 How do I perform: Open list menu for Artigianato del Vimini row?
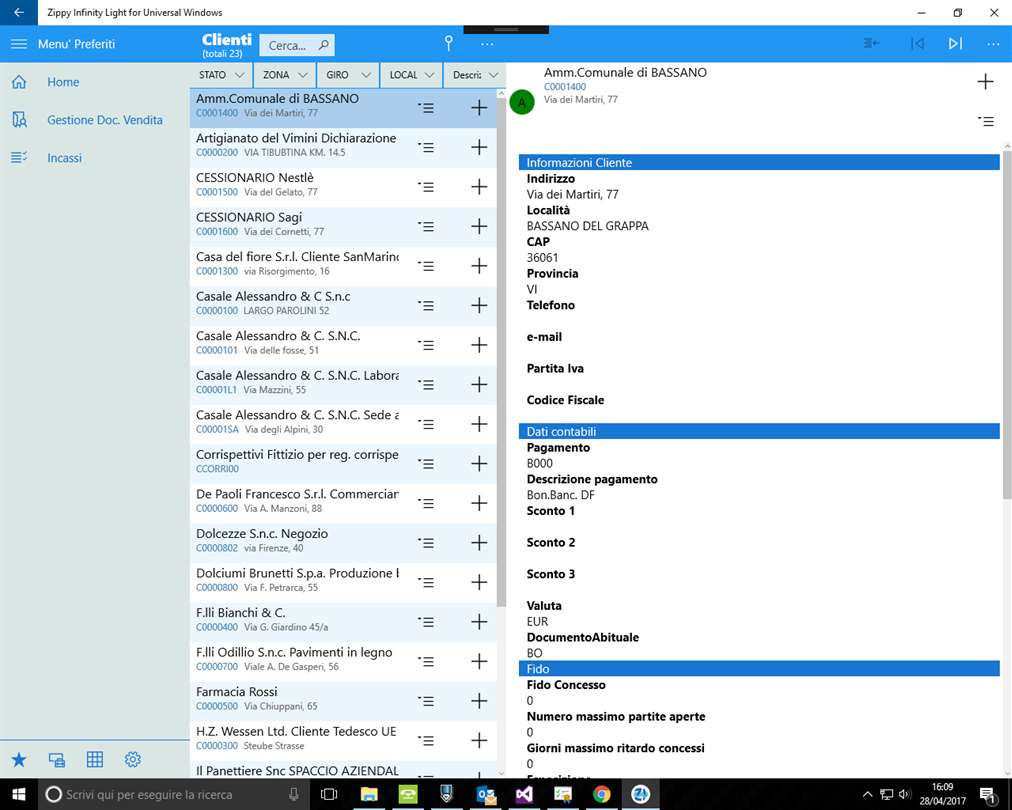(x=425, y=147)
